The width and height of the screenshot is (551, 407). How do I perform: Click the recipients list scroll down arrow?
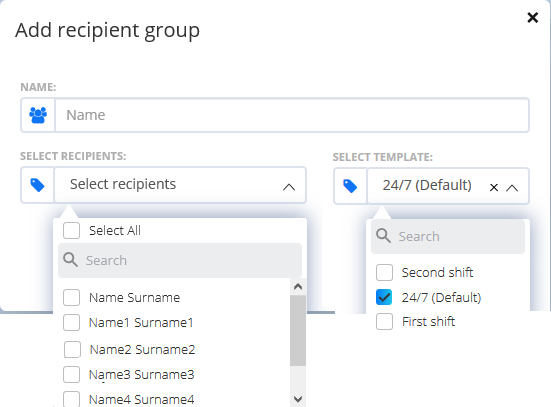tap(298, 399)
